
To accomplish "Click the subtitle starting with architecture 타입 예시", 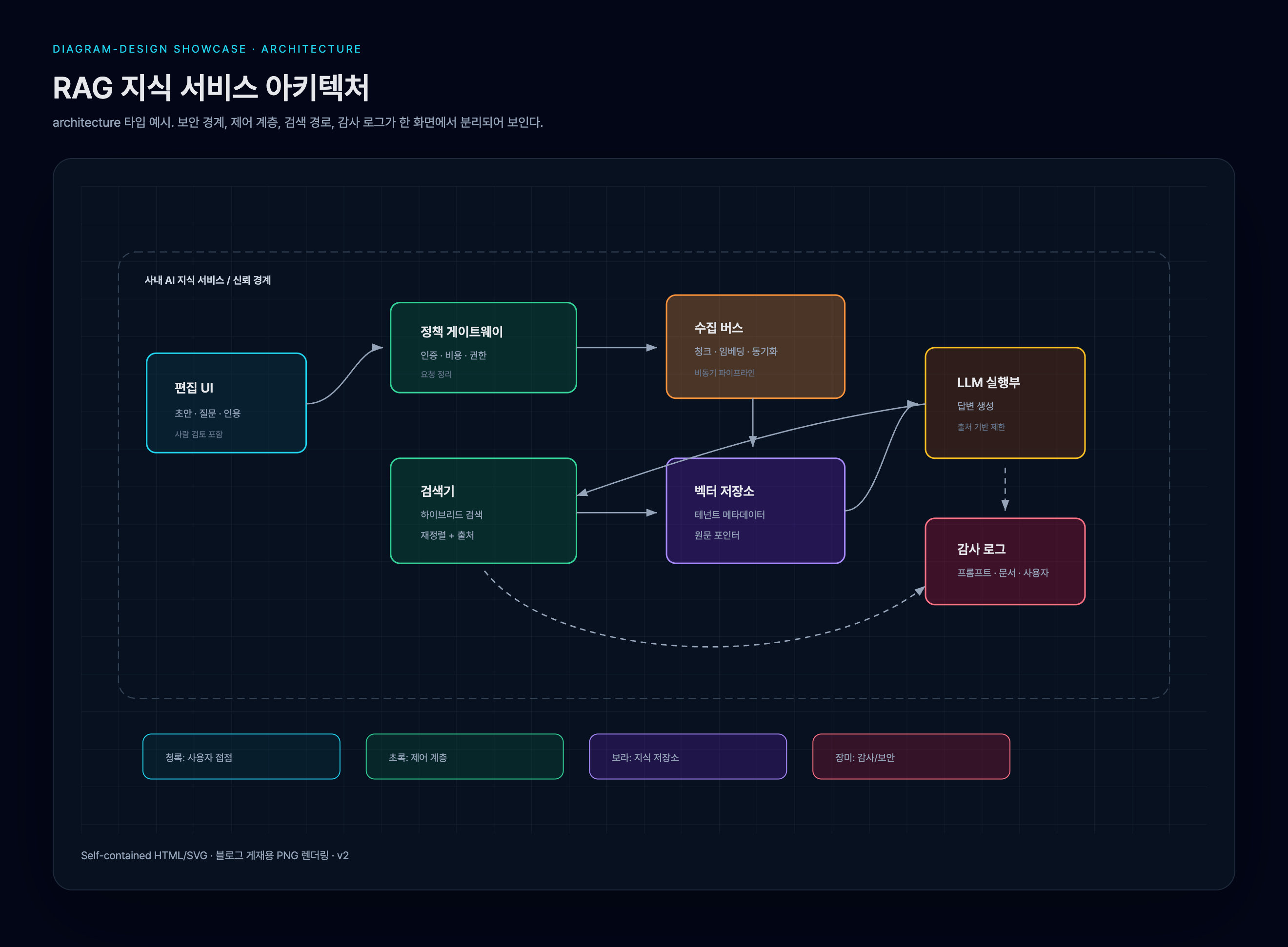I will (298, 122).
